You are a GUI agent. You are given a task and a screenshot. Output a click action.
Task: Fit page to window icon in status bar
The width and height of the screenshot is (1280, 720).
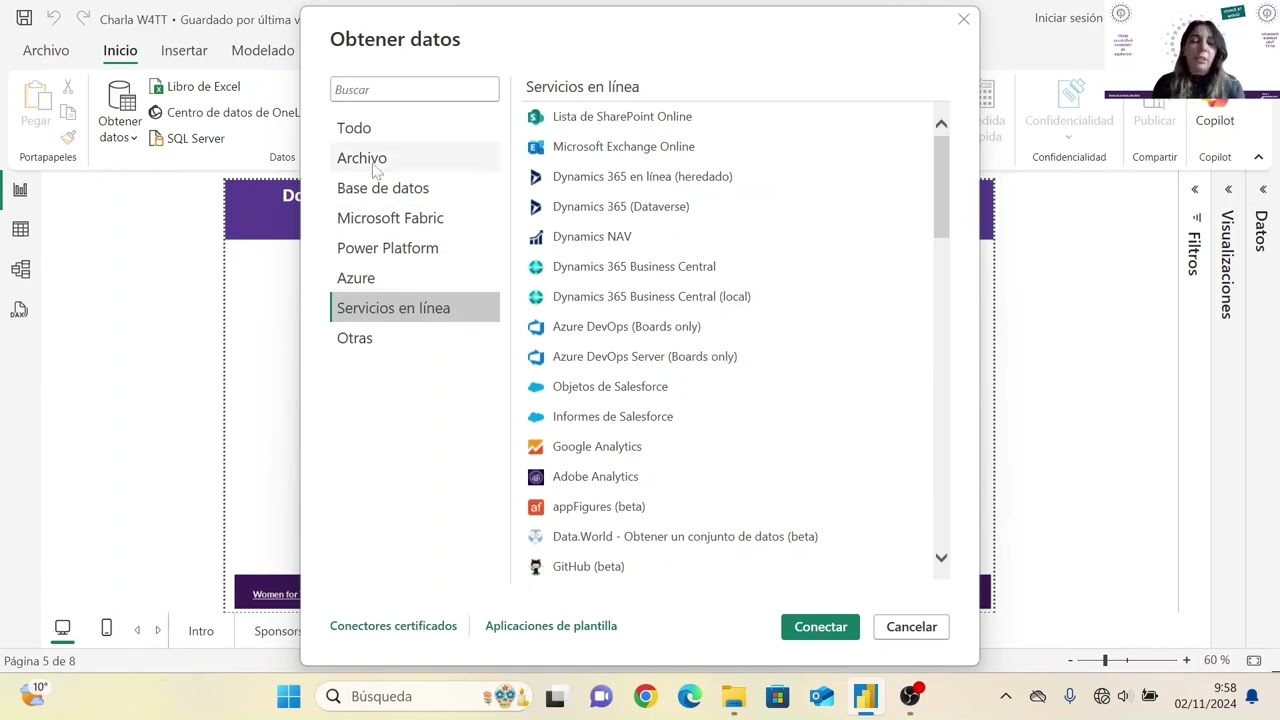point(1254,661)
